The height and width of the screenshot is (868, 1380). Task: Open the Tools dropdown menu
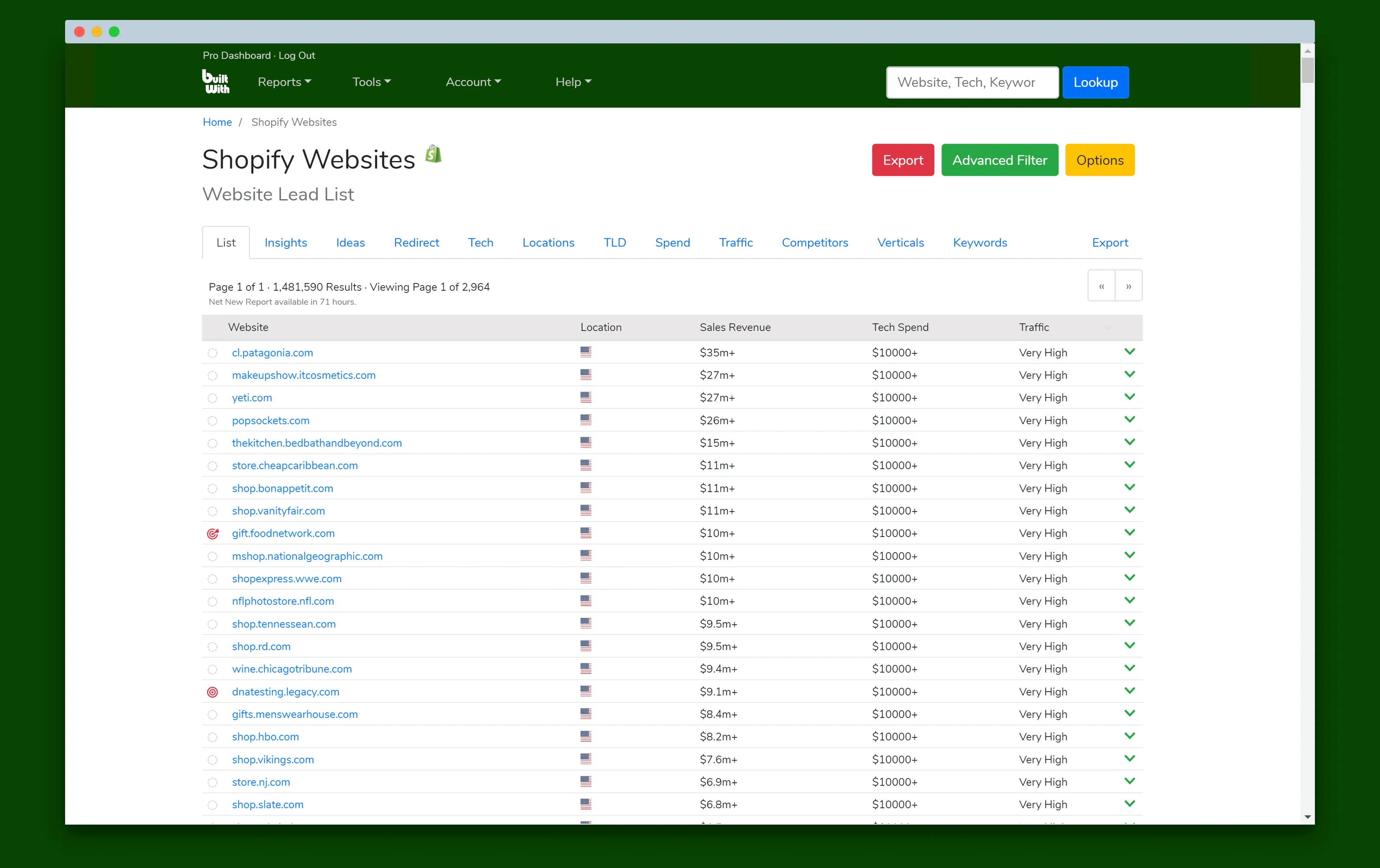(371, 82)
